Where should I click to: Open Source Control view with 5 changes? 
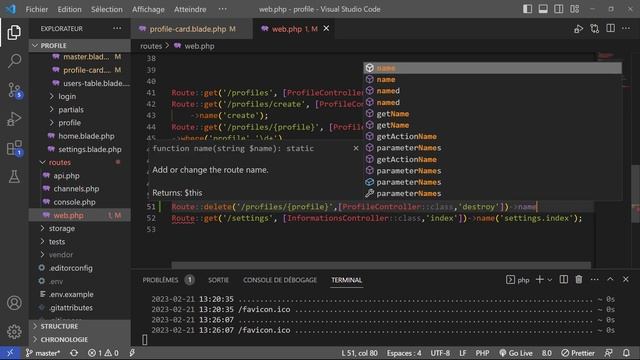(14, 90)
